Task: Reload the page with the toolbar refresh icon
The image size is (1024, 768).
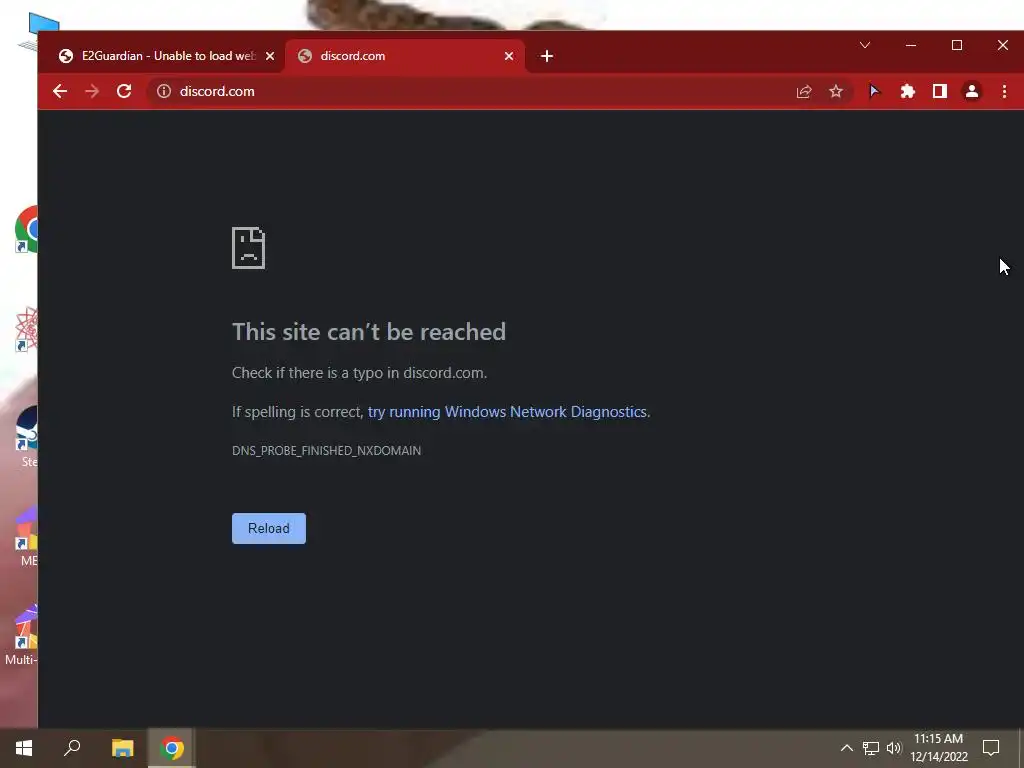Action: coord(124,91)
